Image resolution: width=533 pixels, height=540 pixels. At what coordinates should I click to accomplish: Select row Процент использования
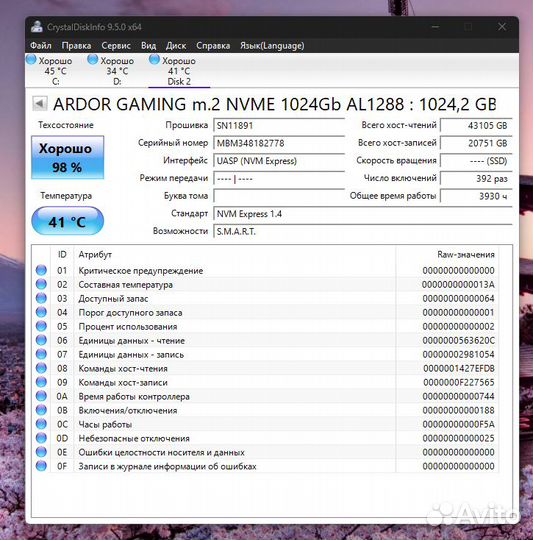265,326
